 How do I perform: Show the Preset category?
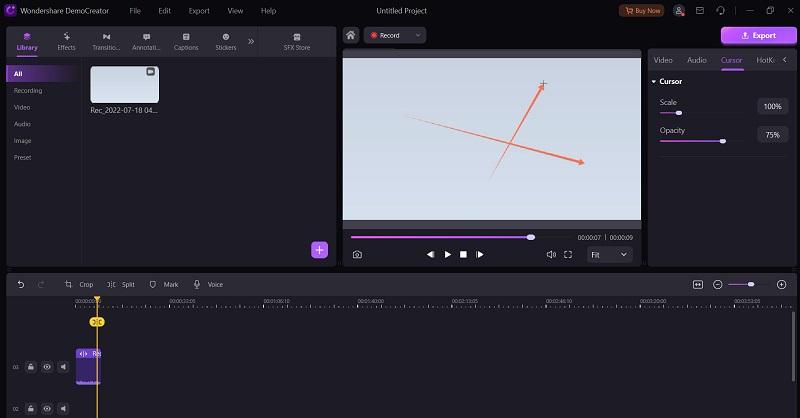click(x=22, y=157)
